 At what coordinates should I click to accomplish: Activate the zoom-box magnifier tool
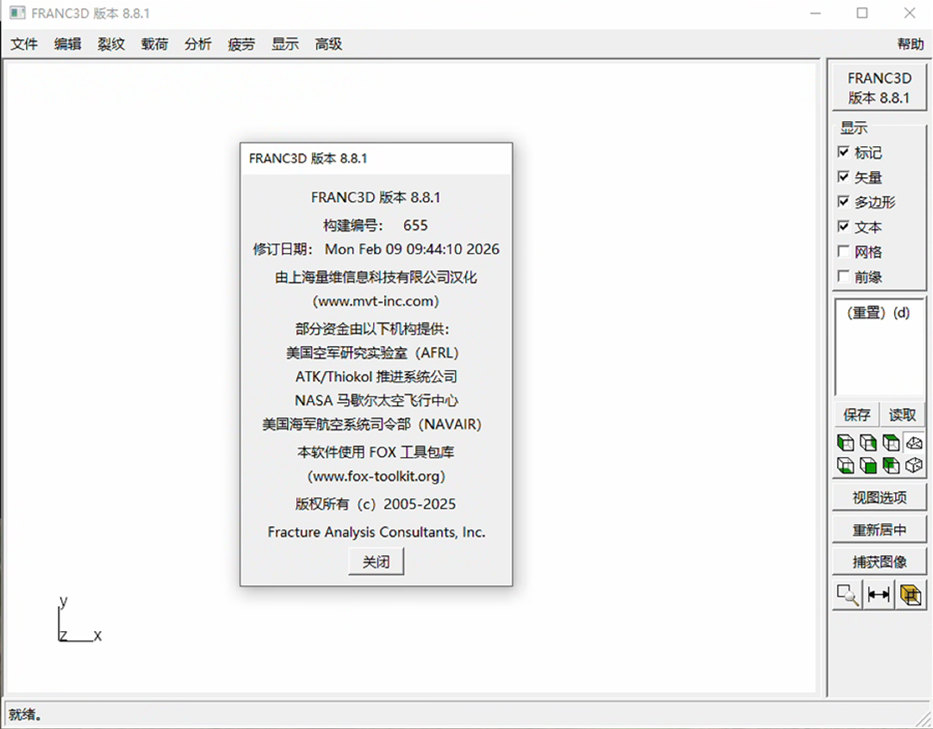point(847,595)
